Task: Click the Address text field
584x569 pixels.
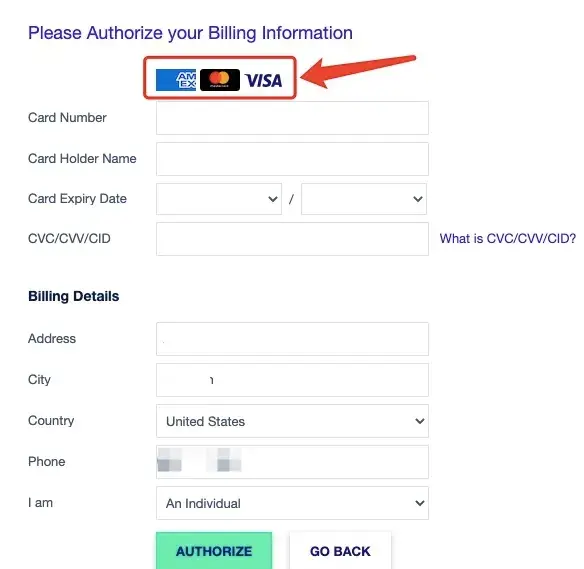Action: 292,339
